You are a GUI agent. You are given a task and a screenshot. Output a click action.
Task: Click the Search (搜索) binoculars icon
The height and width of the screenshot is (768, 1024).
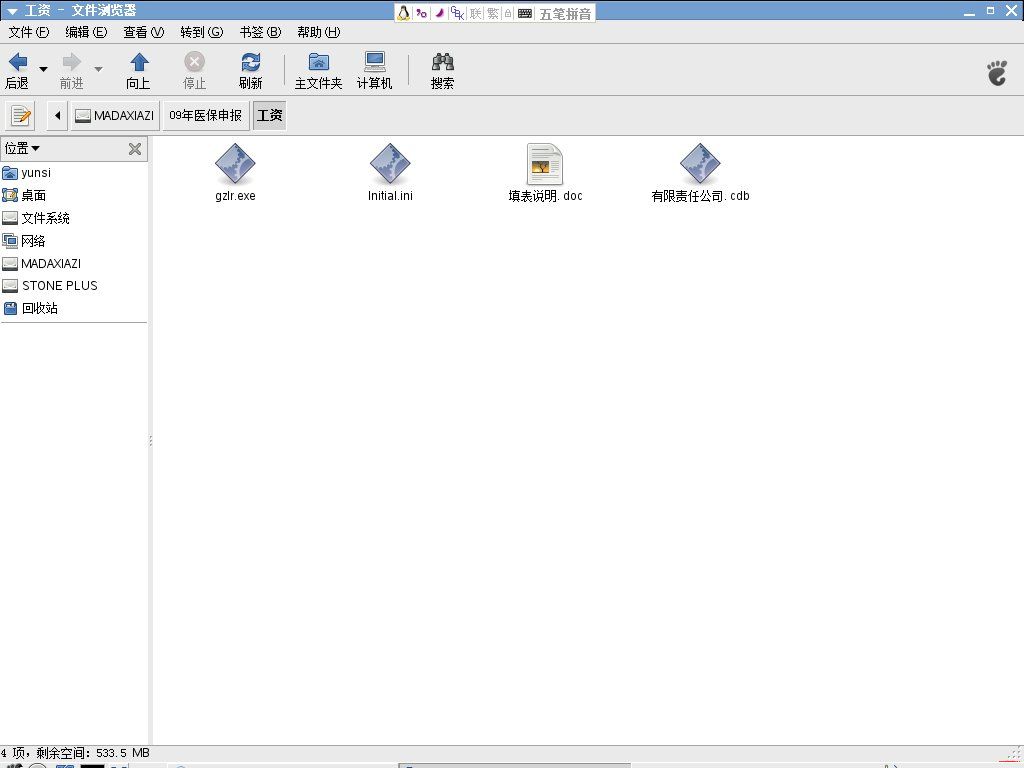(x=443, y=63)
